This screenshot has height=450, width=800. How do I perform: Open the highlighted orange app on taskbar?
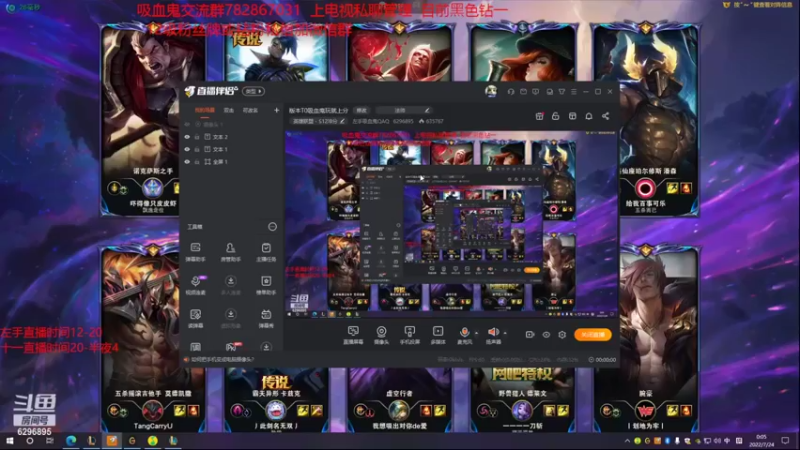pos(112,440)
